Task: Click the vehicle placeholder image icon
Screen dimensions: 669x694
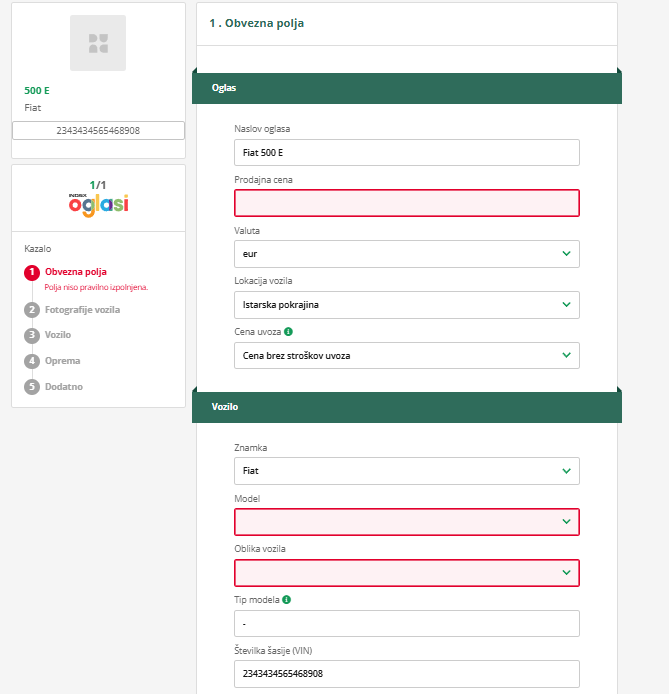Action: click(98, 43)
